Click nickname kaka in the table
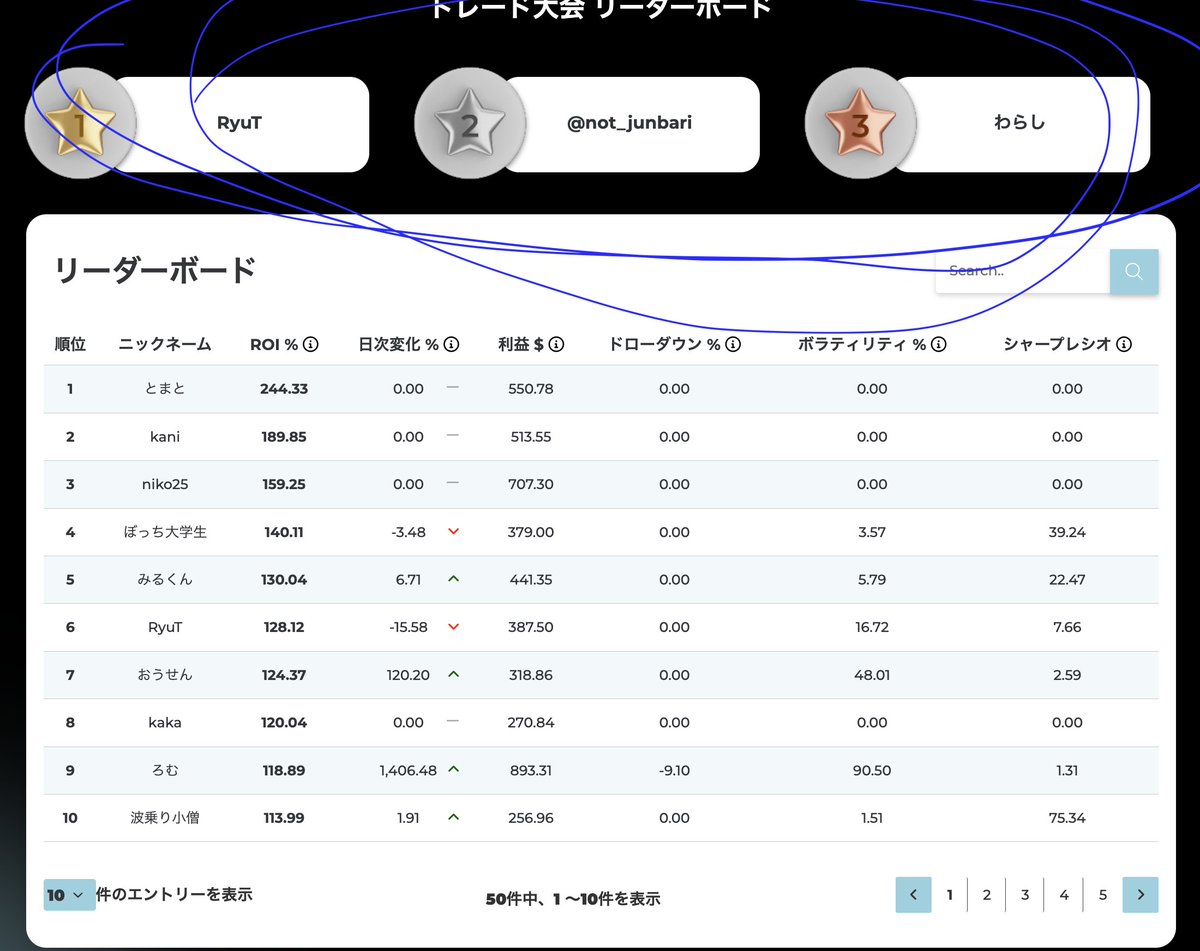1200x951 pixels. 165,722
